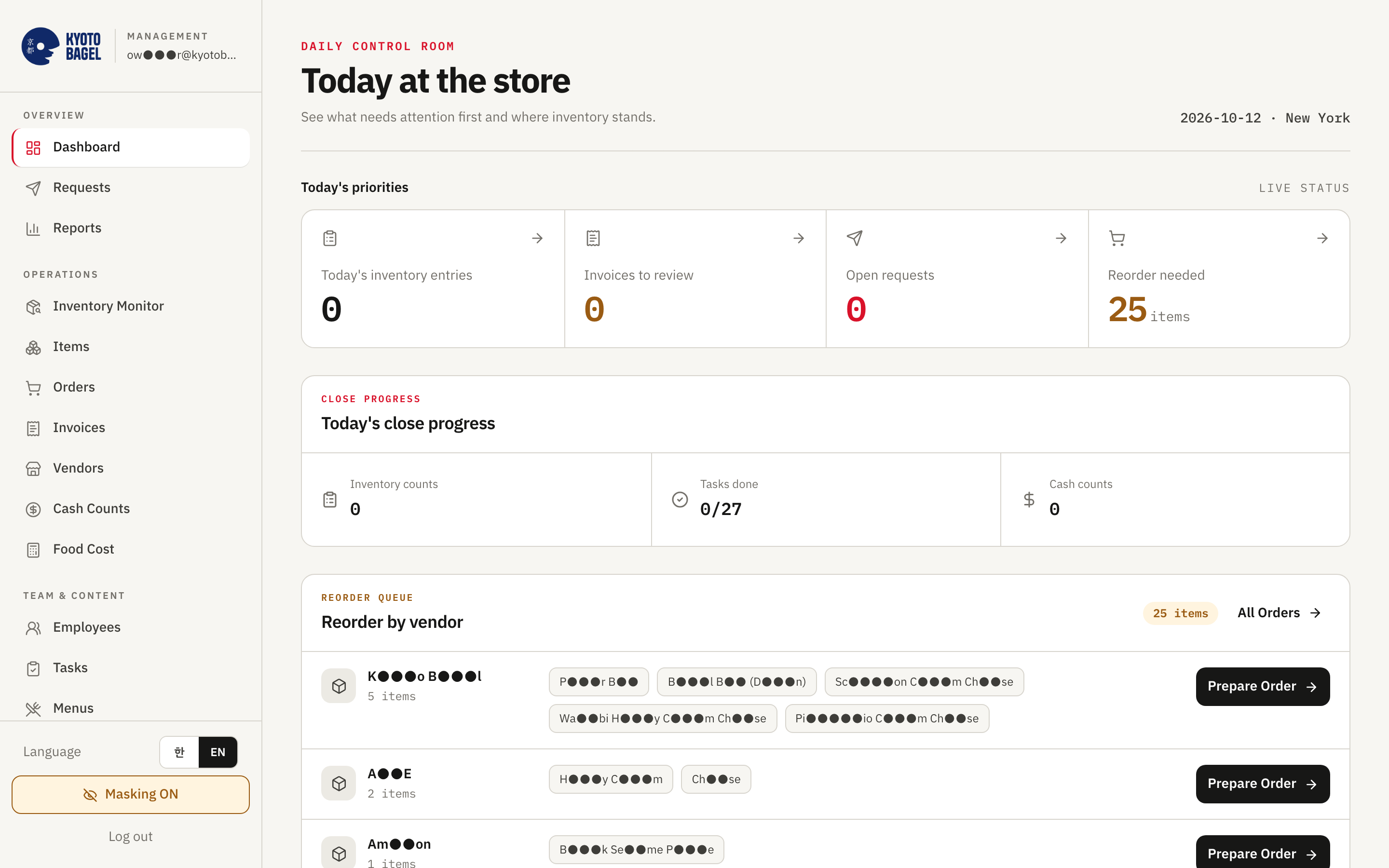
Task: Click the 25 items badge in reorder queue
Action: (x=1180, y=613)
